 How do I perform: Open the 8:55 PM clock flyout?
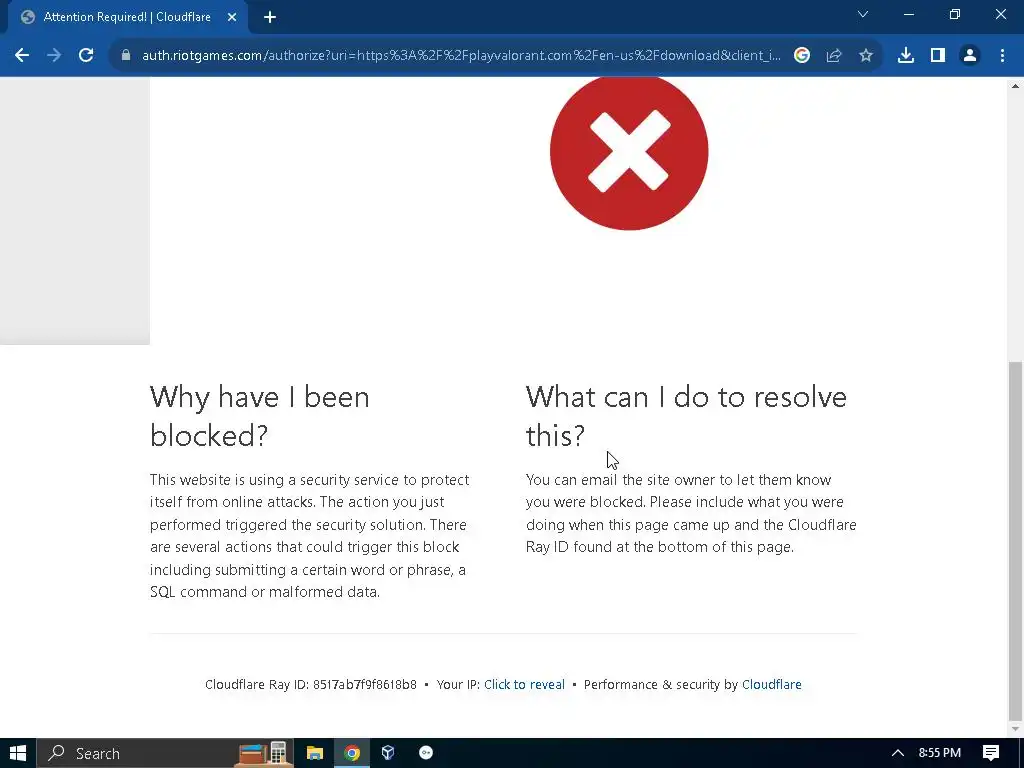coord(940,753)
